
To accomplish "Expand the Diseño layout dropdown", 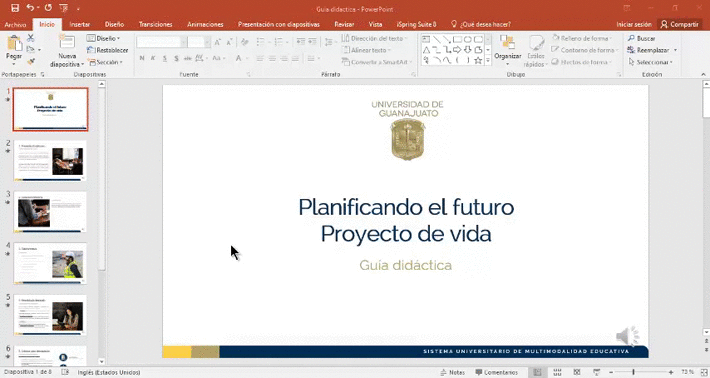I will tap(104, 38).
